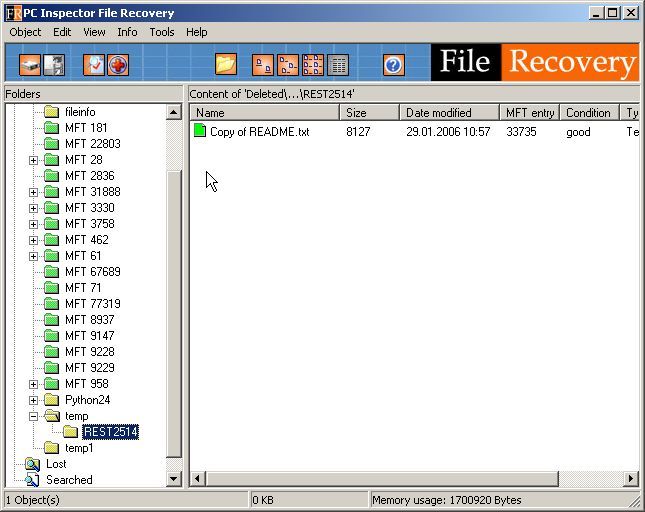The height and width of the screenshot is (512, 645).
Task: Select the MFT 9229 folder
Action: coord(90,368)
